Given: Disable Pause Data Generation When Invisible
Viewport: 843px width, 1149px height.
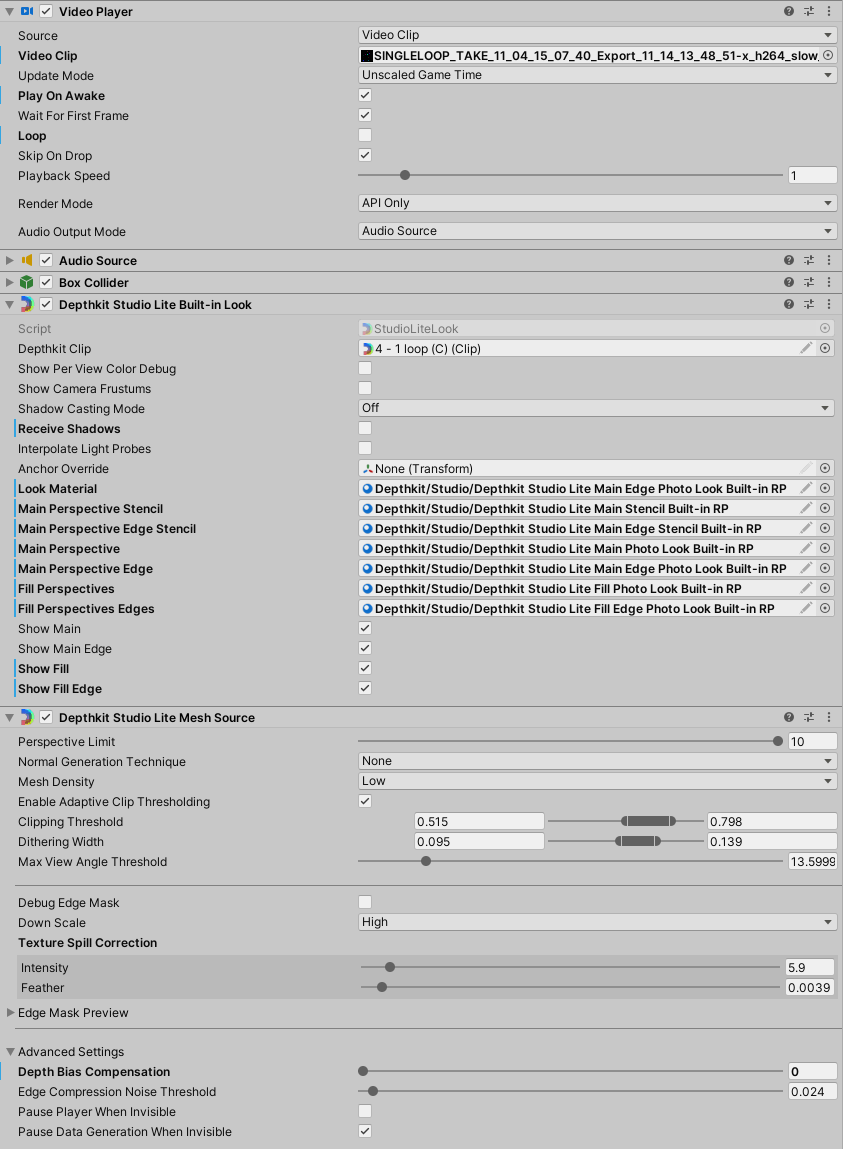Looking at the screenshot, I should click(x=365, y=1131).
